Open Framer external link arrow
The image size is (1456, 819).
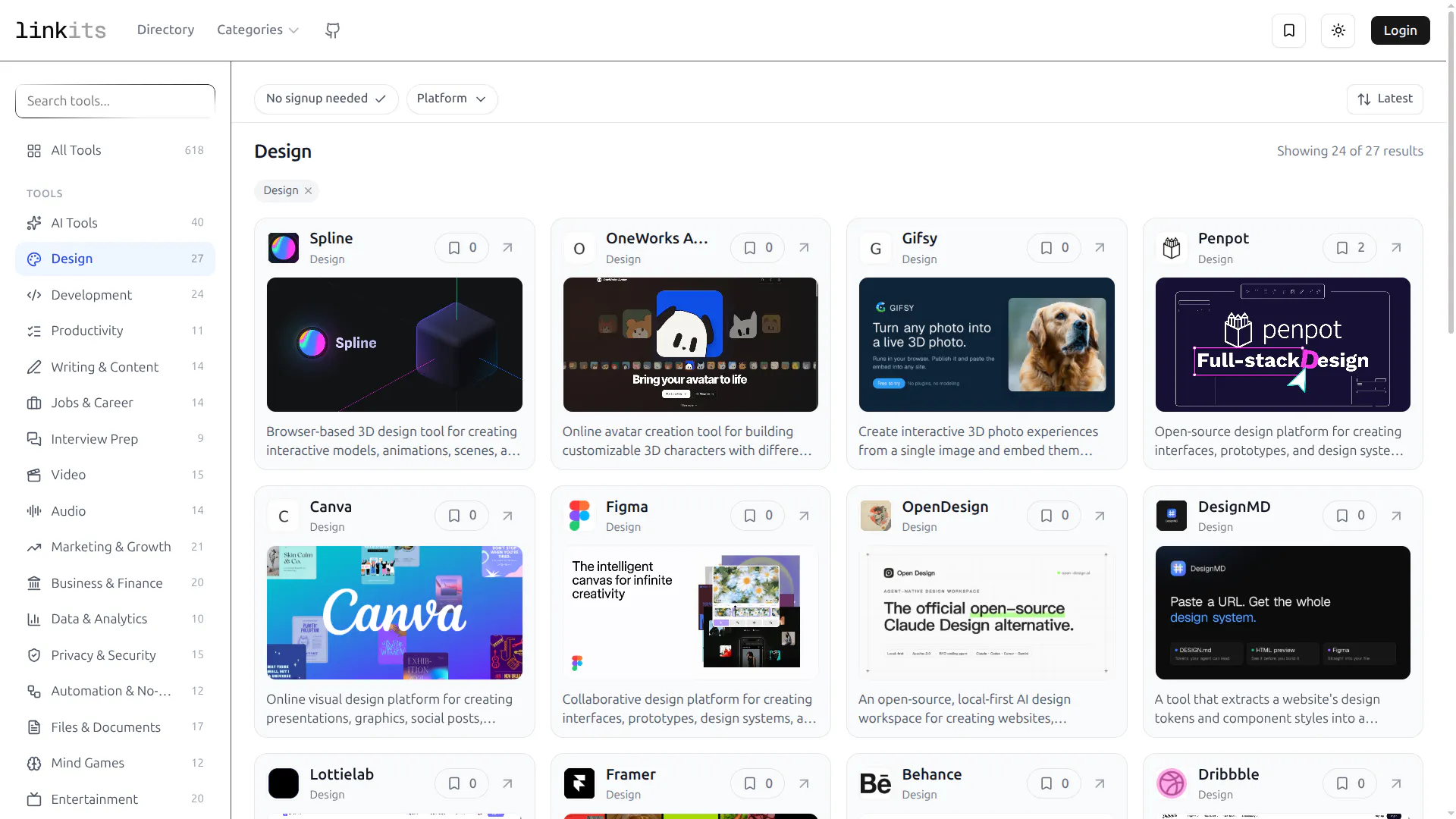click(x=805, y=783)
